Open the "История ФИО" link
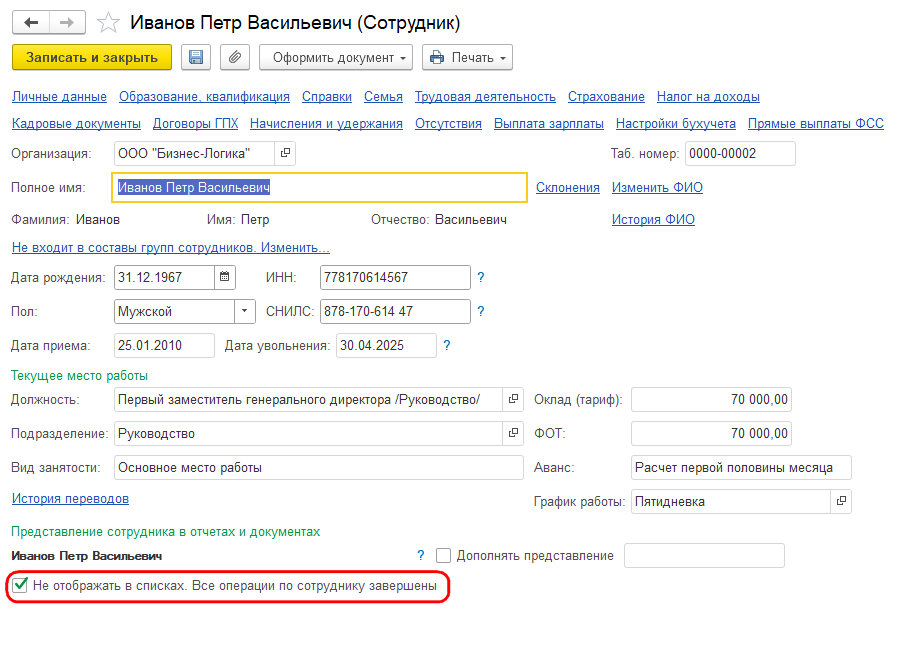 [653, 220]
